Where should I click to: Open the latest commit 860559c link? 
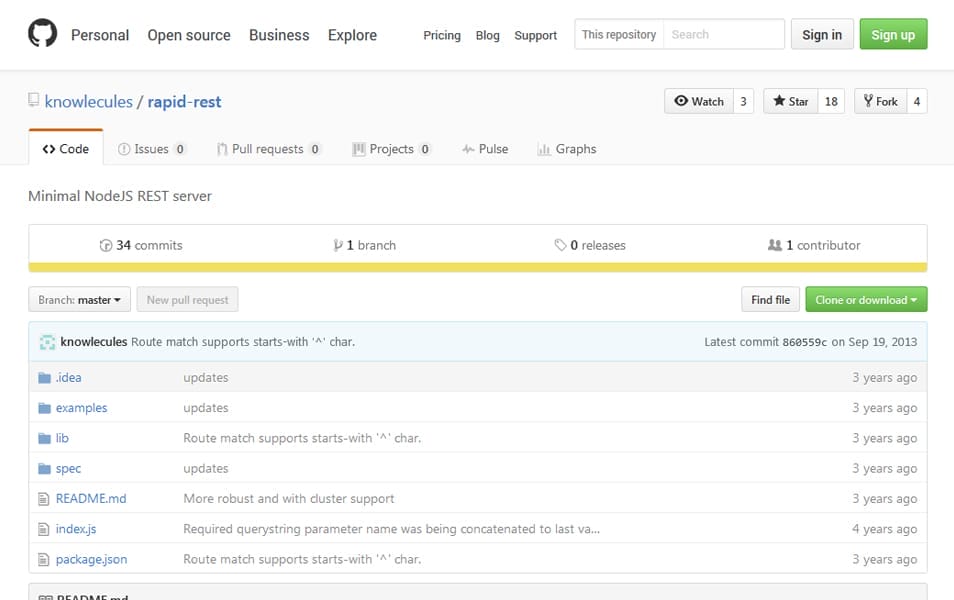pyautogui.click(x=804, y=342)
